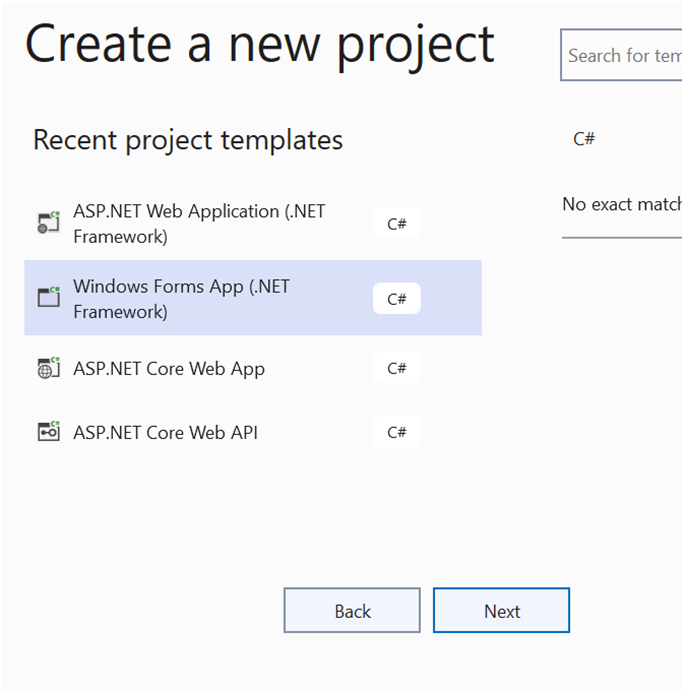Go back with the Back button

tap(352, 611)
